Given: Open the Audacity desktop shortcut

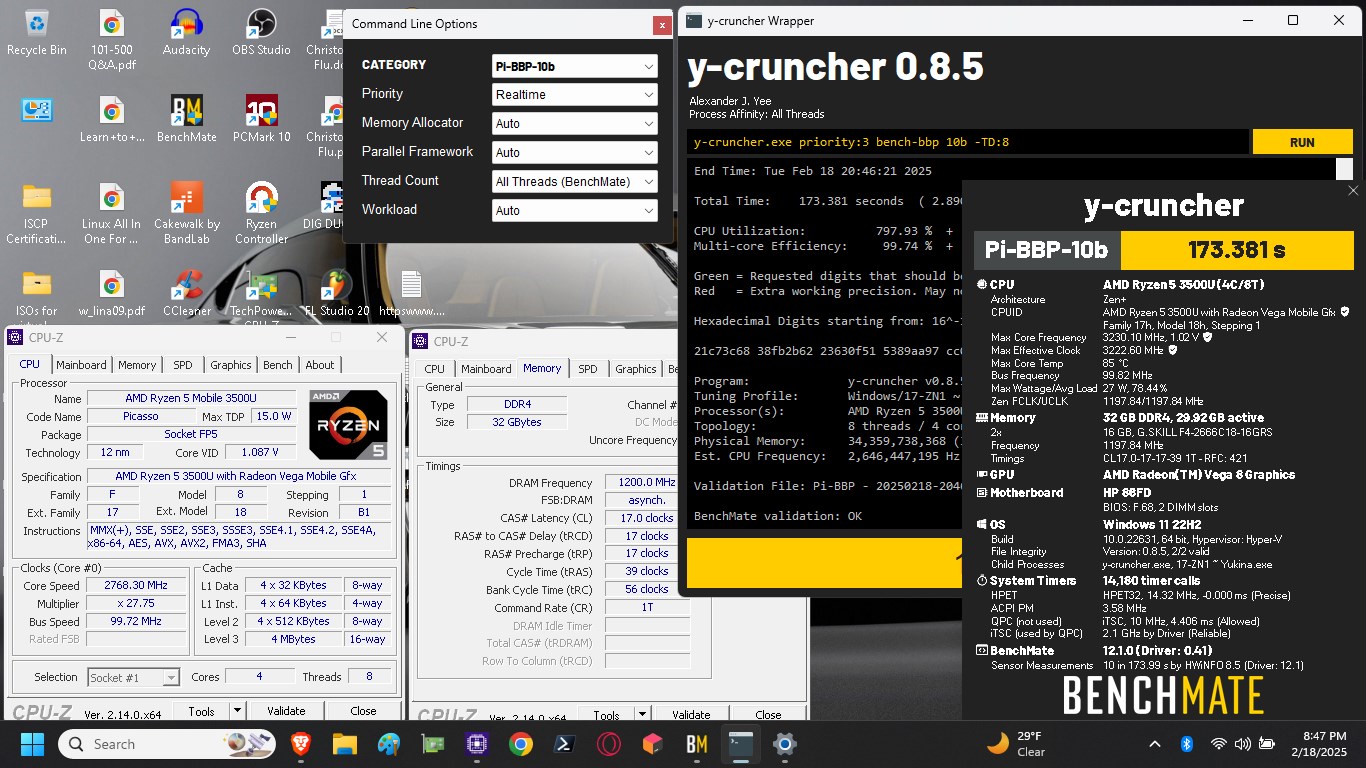Looking at the screenshot, I should point(186,33).
